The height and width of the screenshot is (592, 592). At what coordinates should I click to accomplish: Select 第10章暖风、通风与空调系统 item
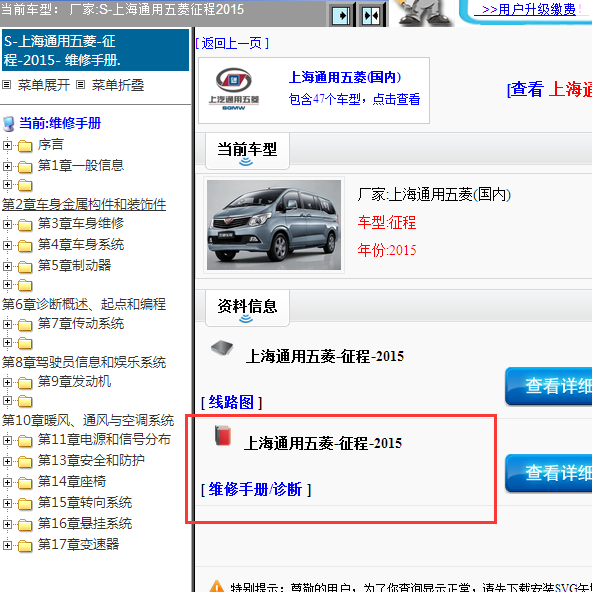pyautogui.click(x=88, y=420)
